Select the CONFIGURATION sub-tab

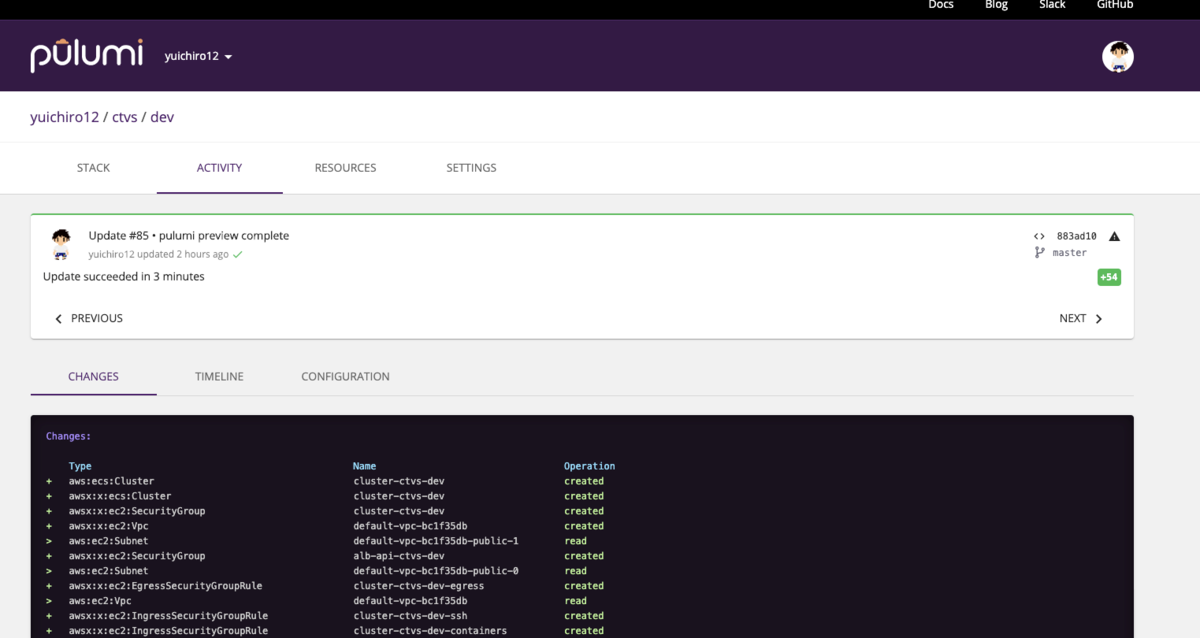tap(345, 377)
